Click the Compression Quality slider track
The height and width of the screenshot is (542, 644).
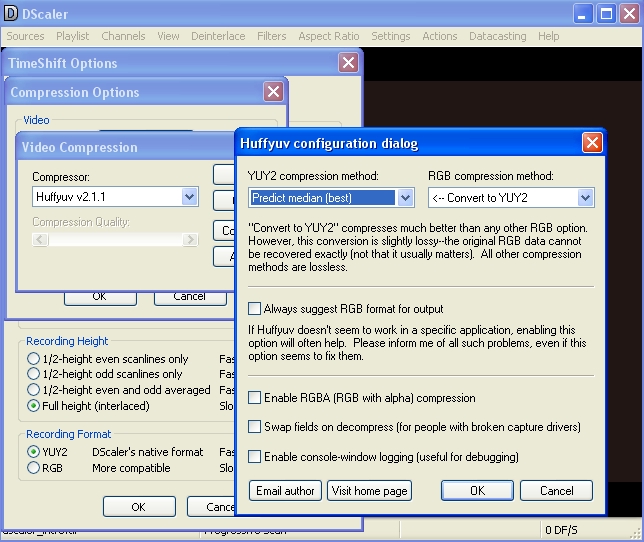point(115,239)
